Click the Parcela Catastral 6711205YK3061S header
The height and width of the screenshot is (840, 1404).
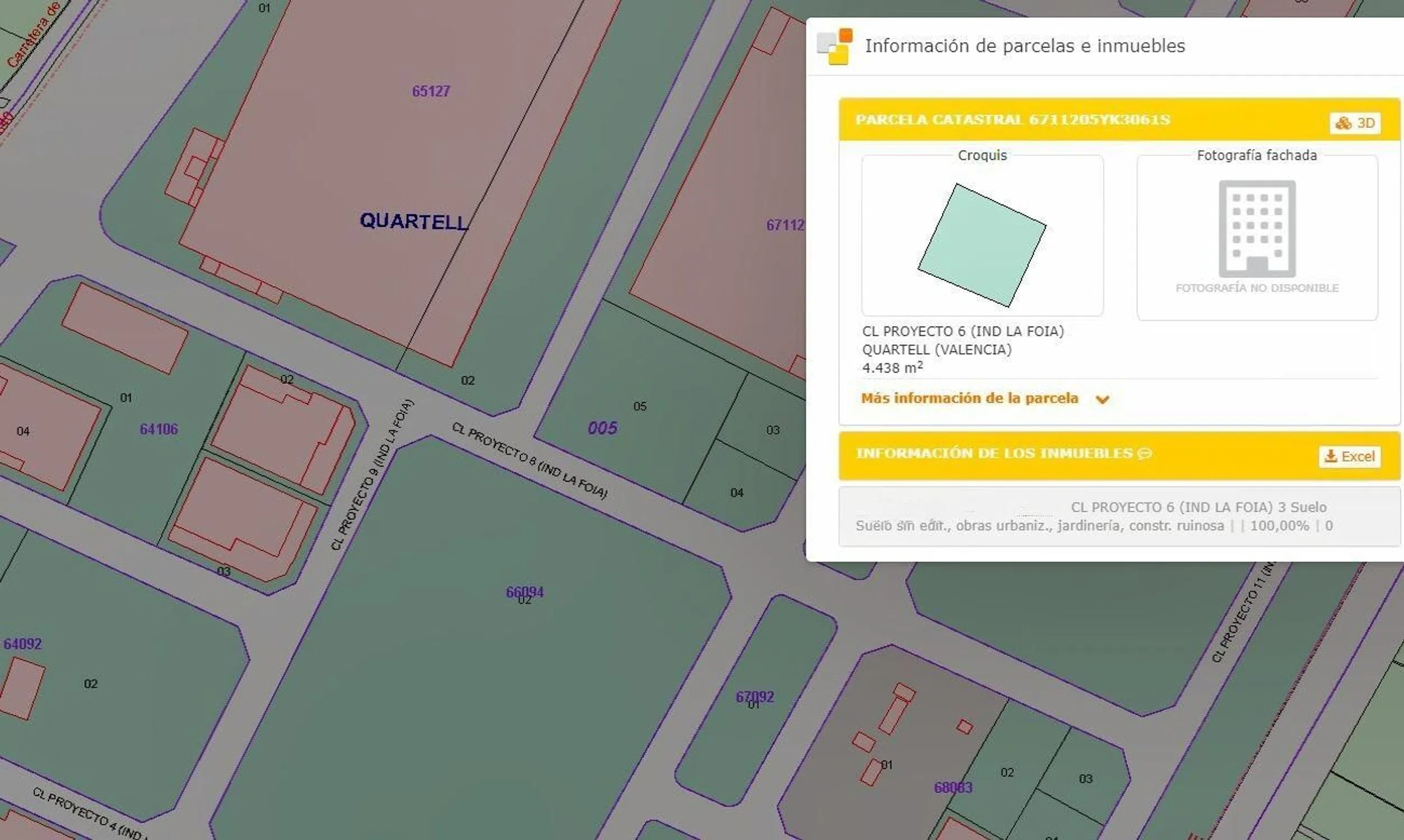(1012, 119)
